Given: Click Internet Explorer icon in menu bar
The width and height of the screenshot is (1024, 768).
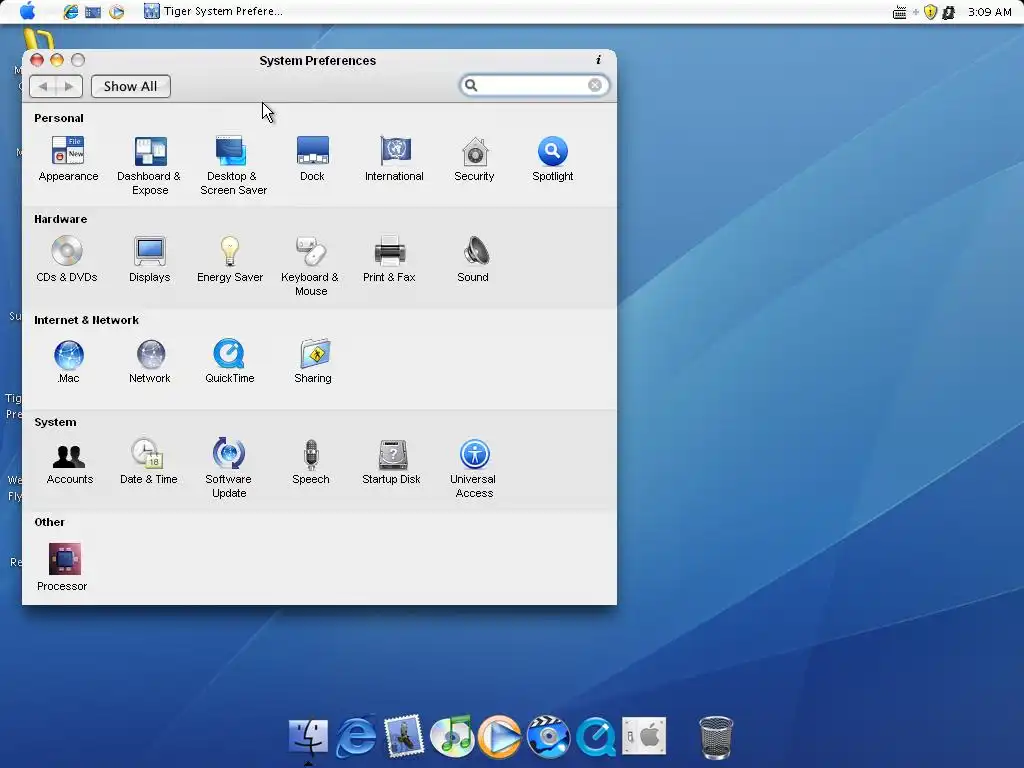Looking at the screenshot, I should (71, 12).
